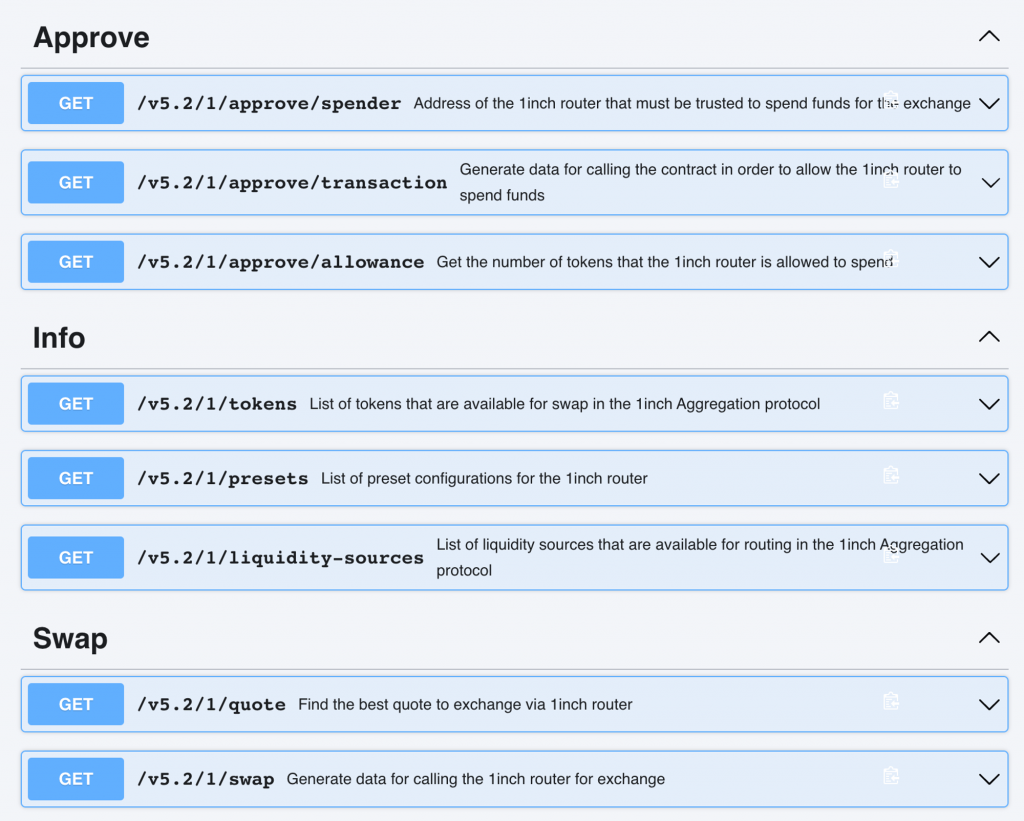The height and width of the screenshot is (821, 1024).
Task: Open the /v5.2/1/approve/transaction path link
Action: point(292,183)
